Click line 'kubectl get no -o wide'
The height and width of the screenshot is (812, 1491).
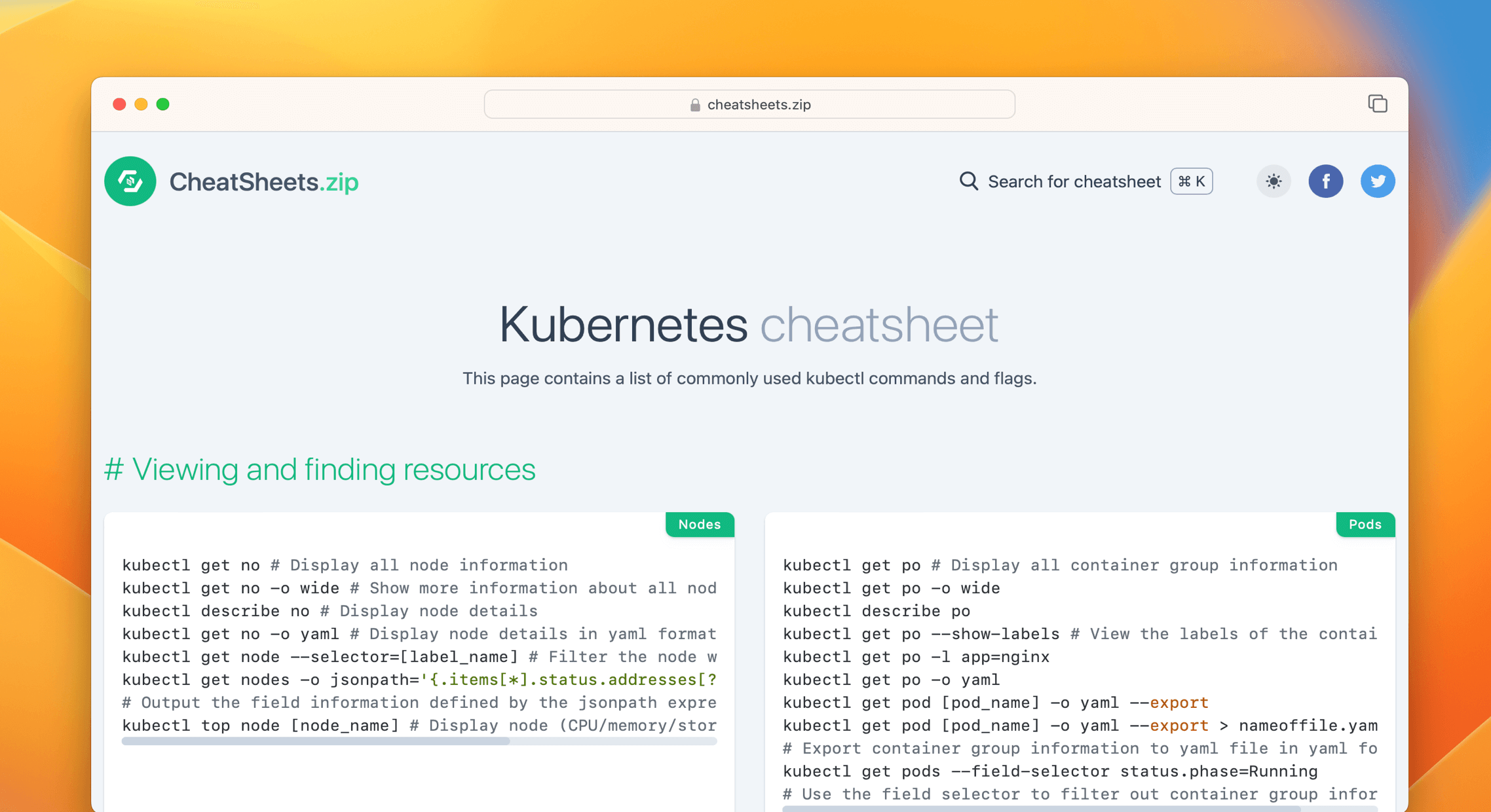point(419,588)
